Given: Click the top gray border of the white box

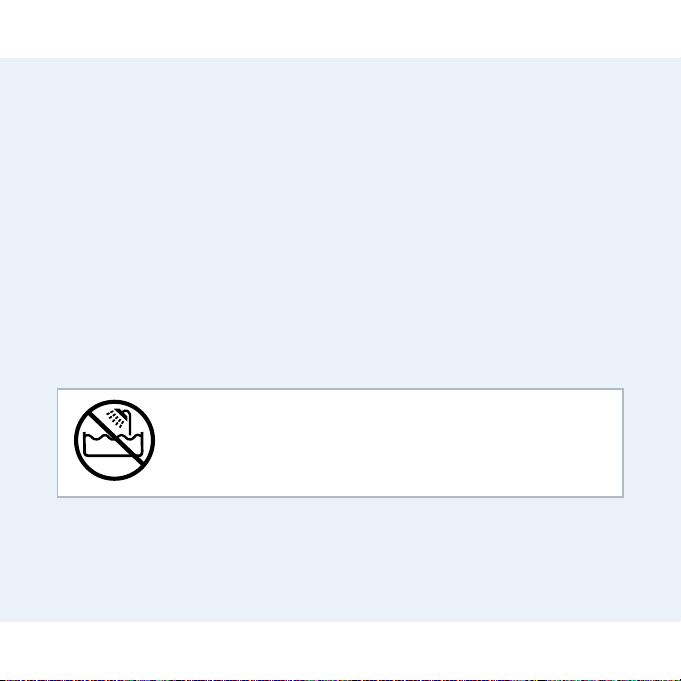Looking at the screenshot, I should 340,389.
